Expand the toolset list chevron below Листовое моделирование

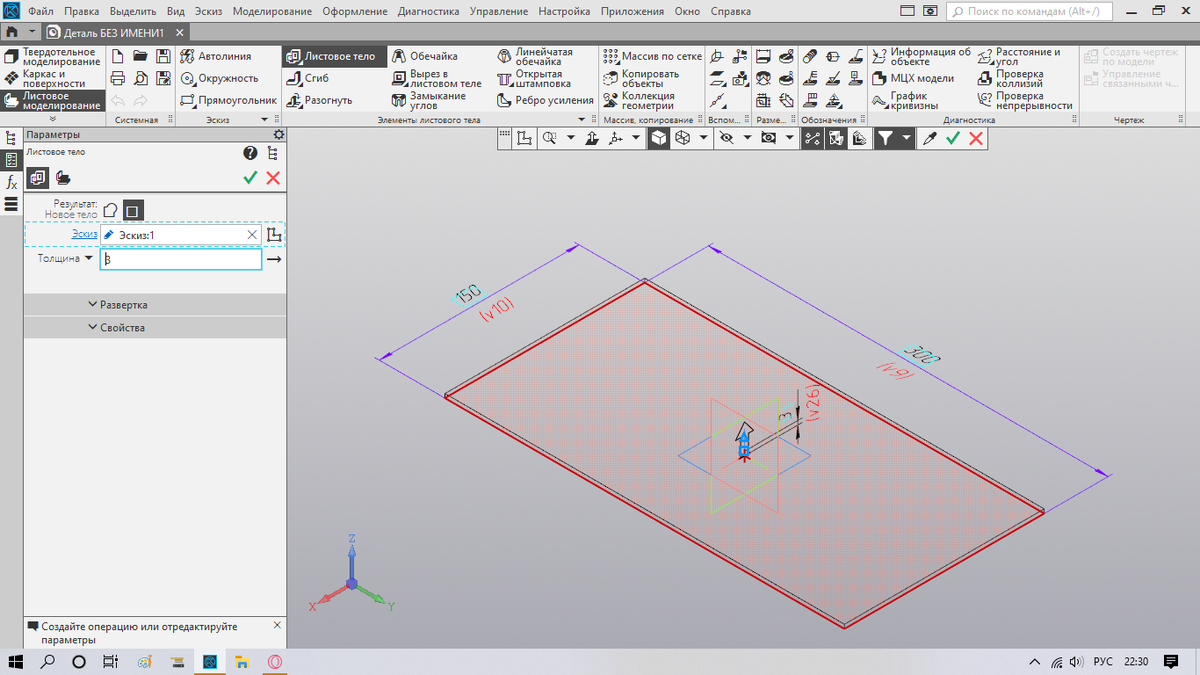click(53, 119)
